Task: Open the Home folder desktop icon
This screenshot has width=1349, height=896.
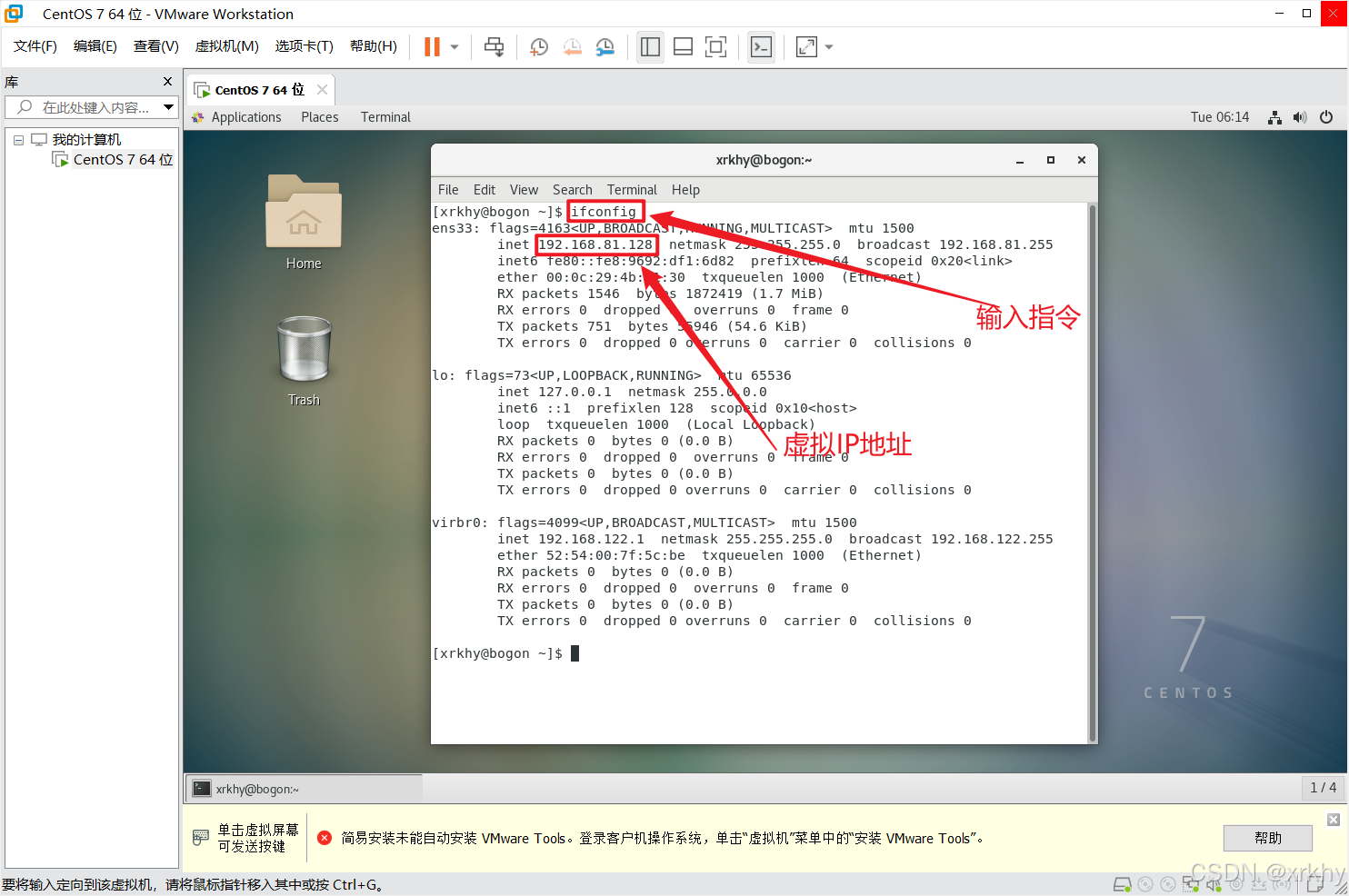Action: [304, 223]
